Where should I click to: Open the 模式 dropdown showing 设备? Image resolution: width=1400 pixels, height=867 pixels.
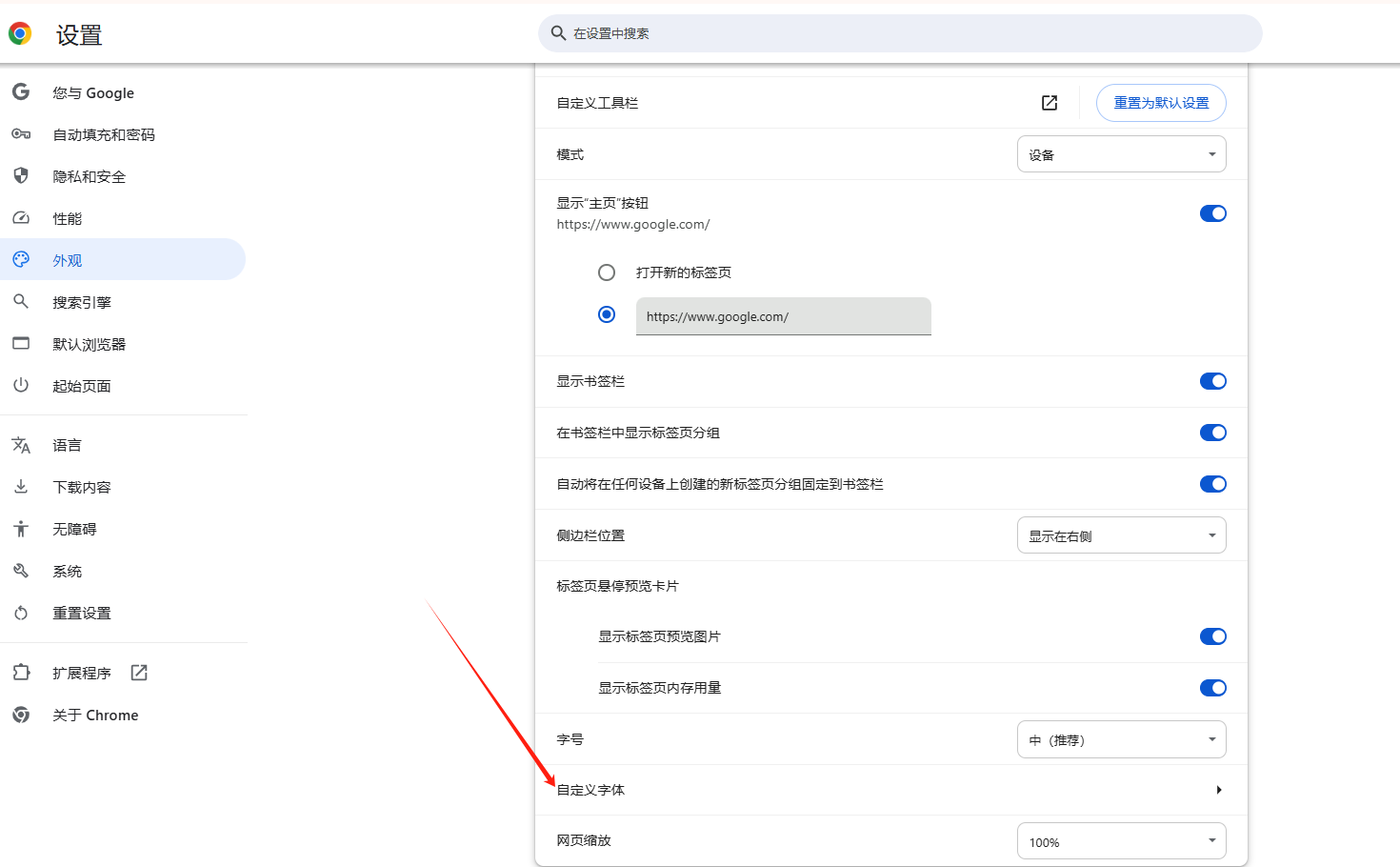[x=1122, y=154]
